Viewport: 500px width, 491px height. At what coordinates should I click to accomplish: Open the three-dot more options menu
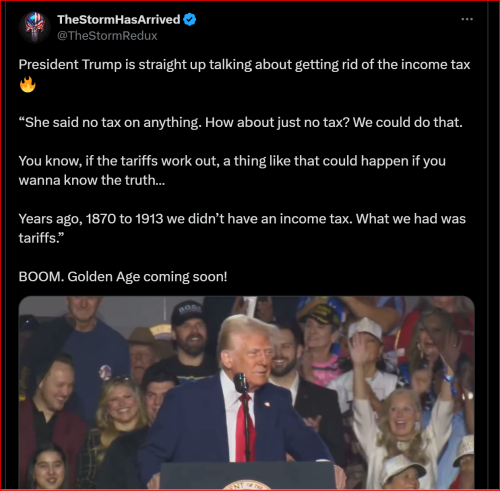(467, 19)
